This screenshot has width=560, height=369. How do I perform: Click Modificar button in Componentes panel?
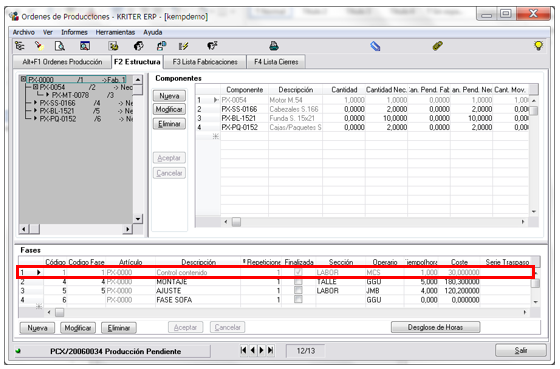click(169, 109)
